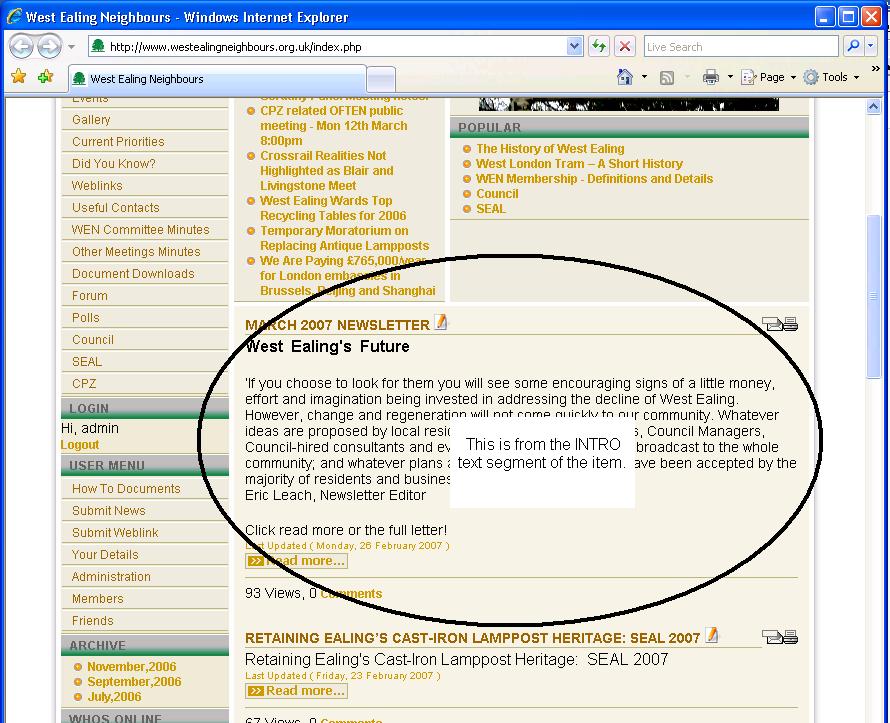The image size is (890, 723).
Task: Click edit icon beside March 2007 Newsletter
Action: coord(440,322)
